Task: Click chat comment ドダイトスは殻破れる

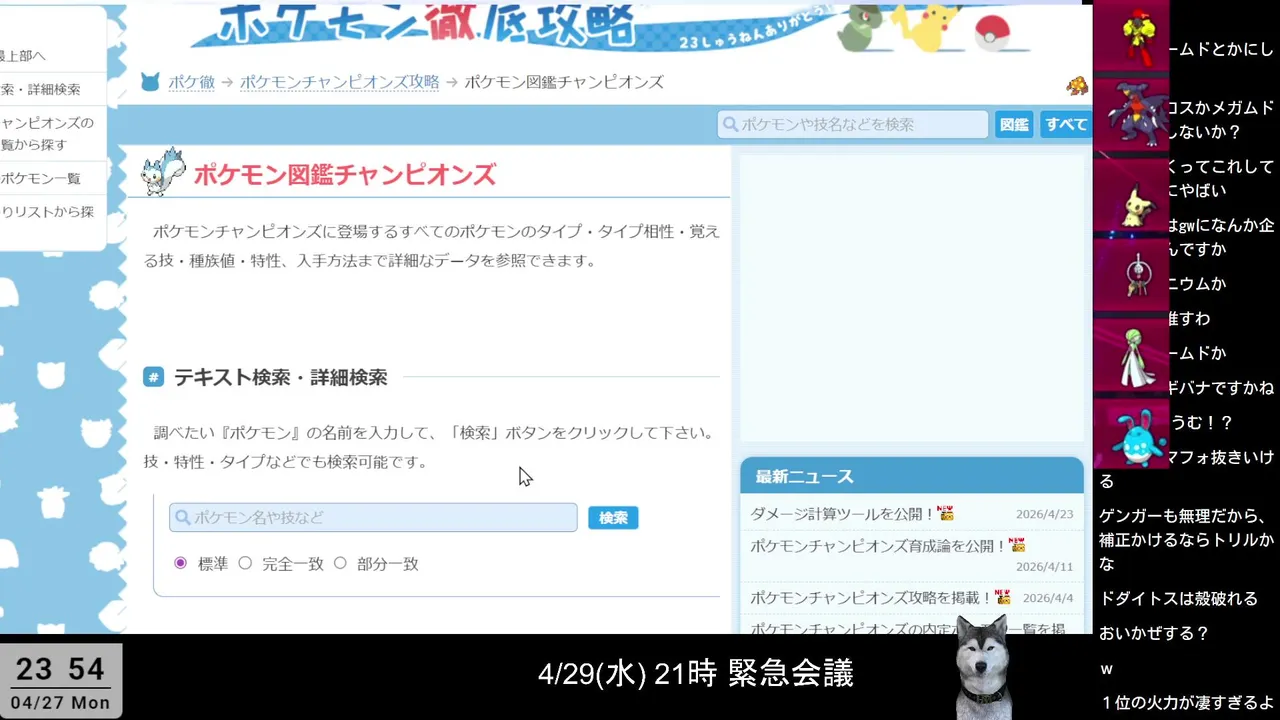Action: [x=1178, y=599]
